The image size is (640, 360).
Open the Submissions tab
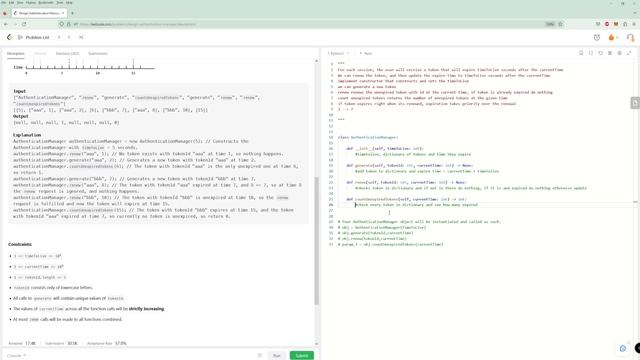98,53
